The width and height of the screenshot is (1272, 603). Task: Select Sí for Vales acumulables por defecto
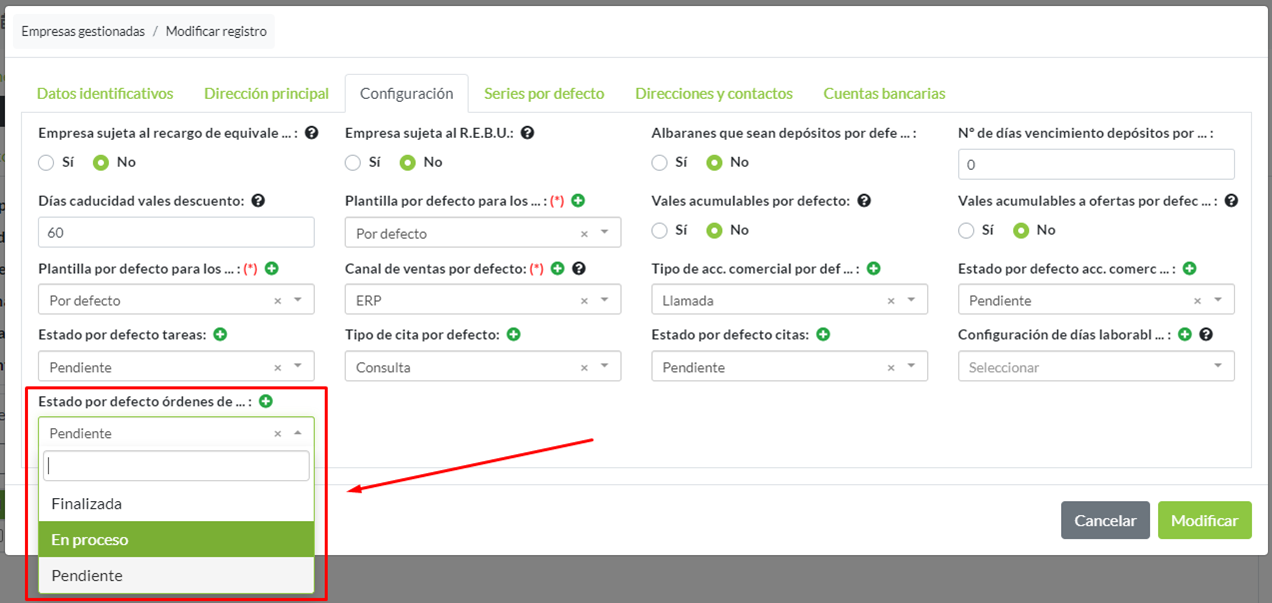(x=660, y=230)
